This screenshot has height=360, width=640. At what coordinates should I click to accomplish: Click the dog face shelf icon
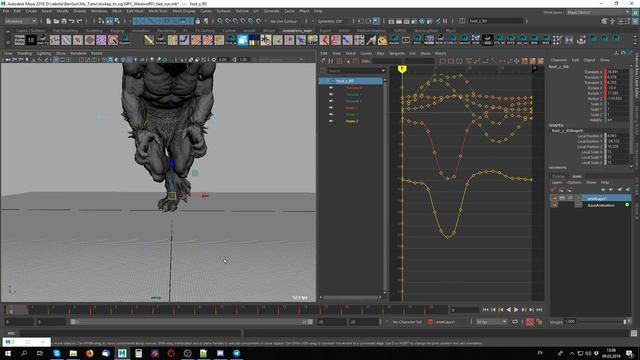pyautogui.click(x=382, y=40)
